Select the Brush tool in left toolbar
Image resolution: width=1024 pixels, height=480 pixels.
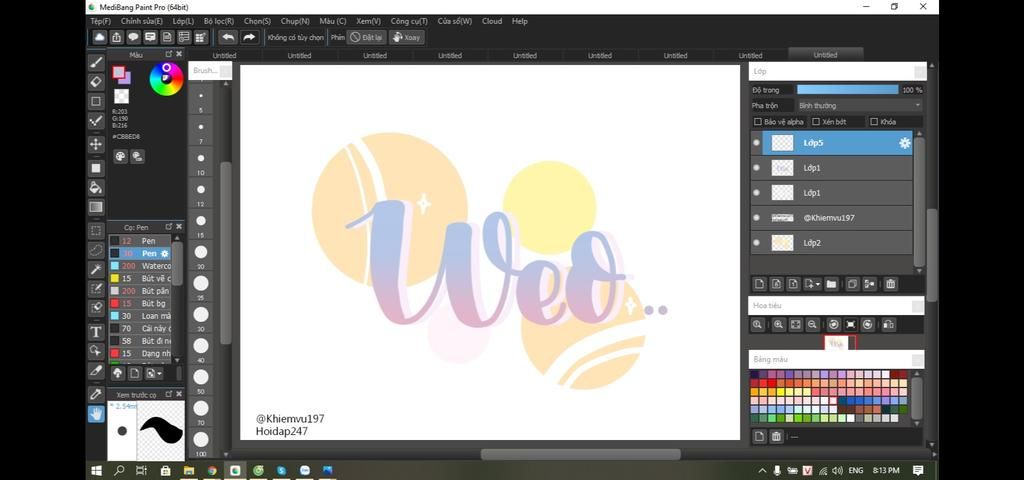[96, 63]
